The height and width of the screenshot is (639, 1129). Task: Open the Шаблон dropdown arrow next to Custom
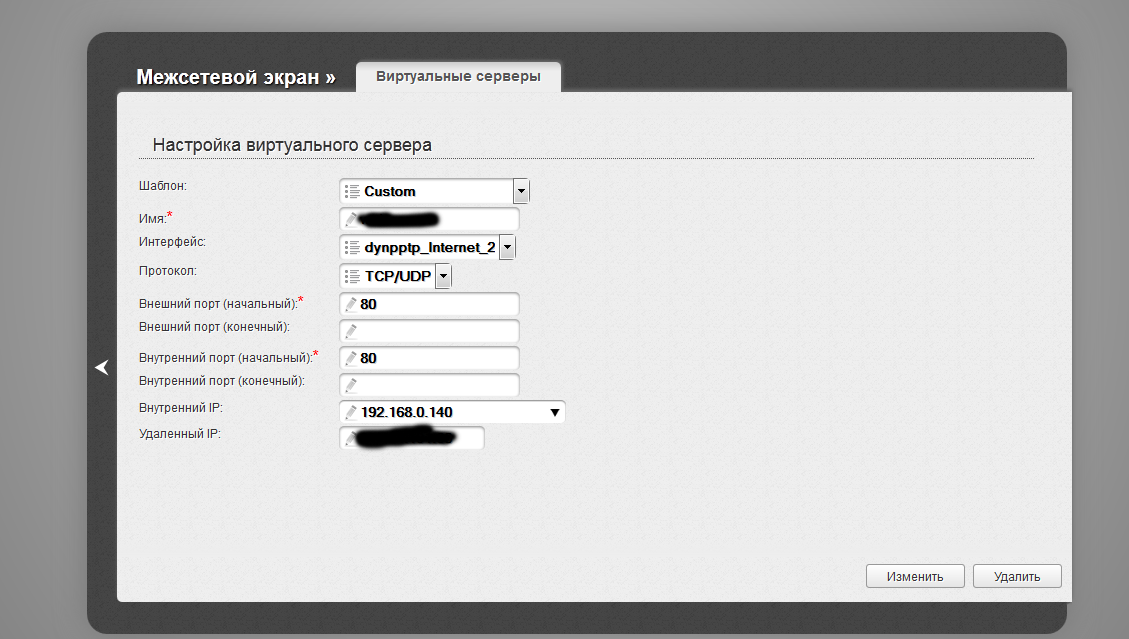pyautogui.click(x=520, y=191)
